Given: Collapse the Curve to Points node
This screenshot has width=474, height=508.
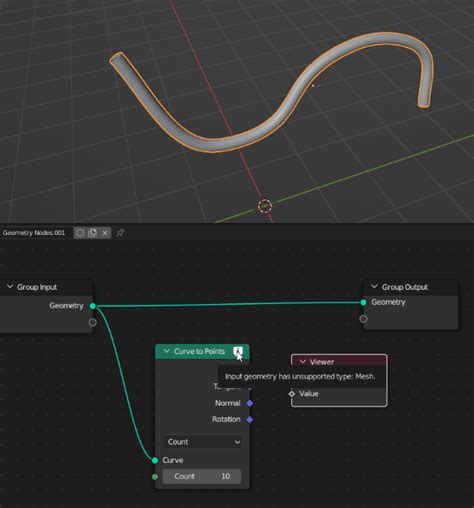Looking at the screenshot, I should [x=167, y=351].
